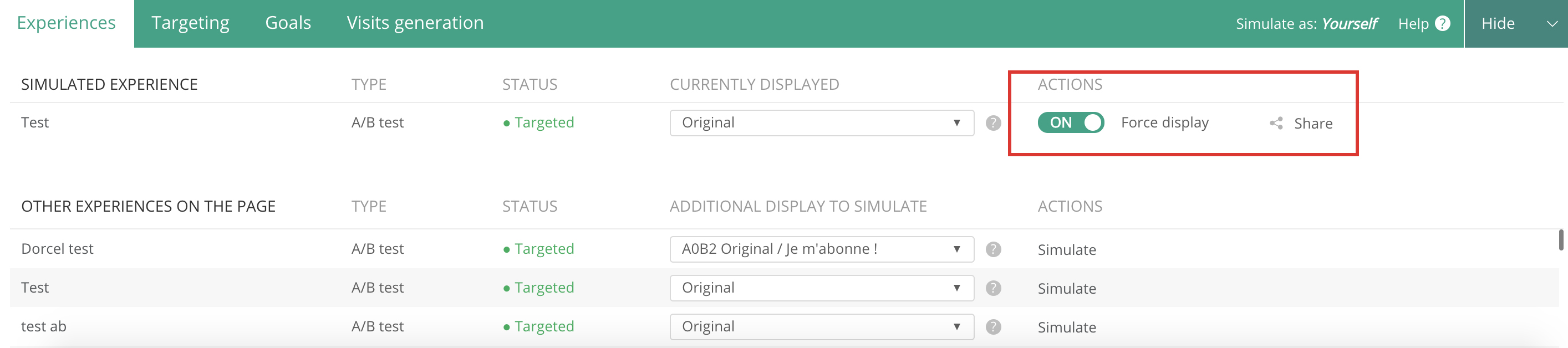Click the Help question mark icon
Viewport: 1568px width, 348px height.
(x=1442, y=24)
